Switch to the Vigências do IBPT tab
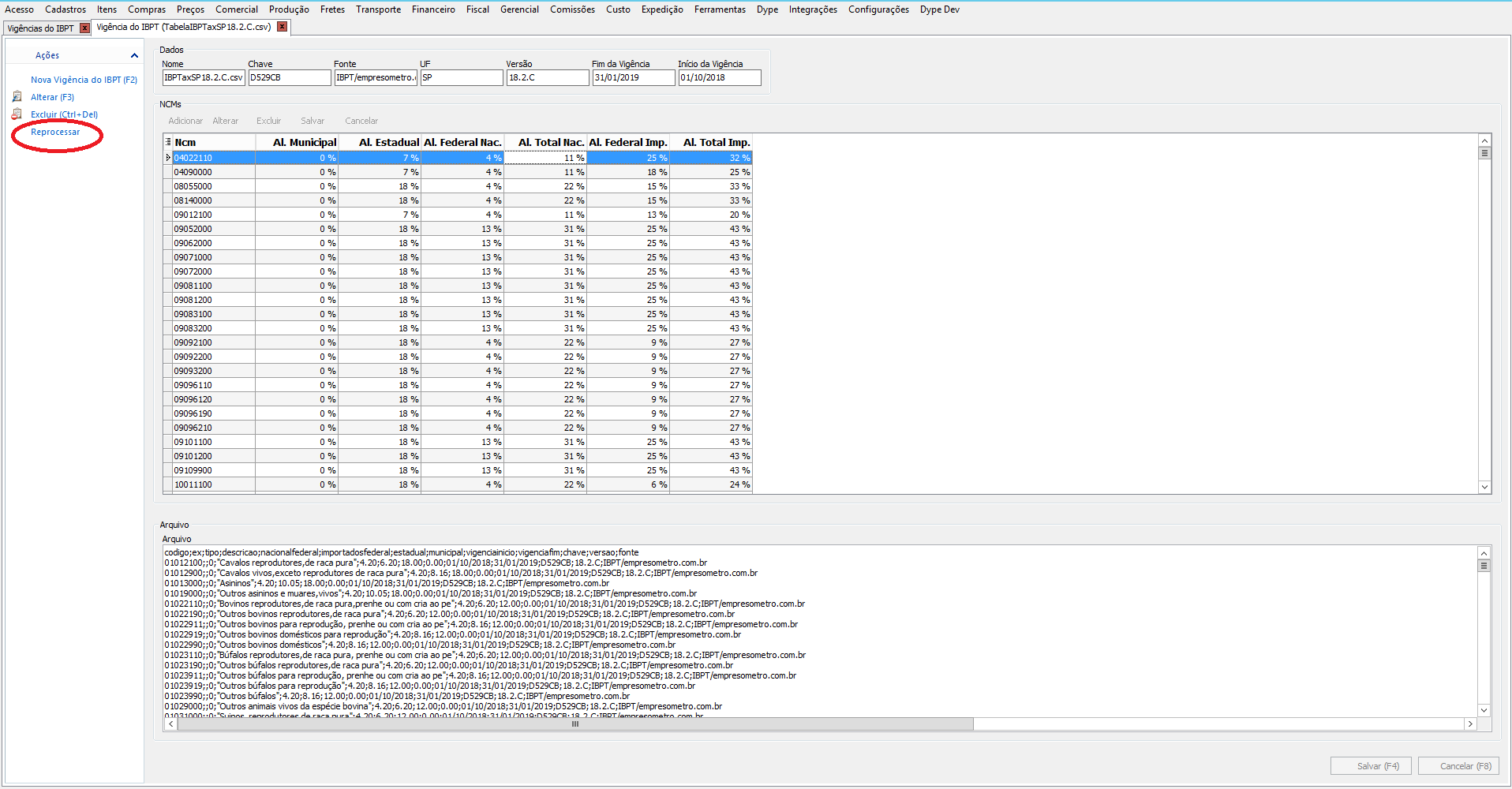 tap(40, 28)
